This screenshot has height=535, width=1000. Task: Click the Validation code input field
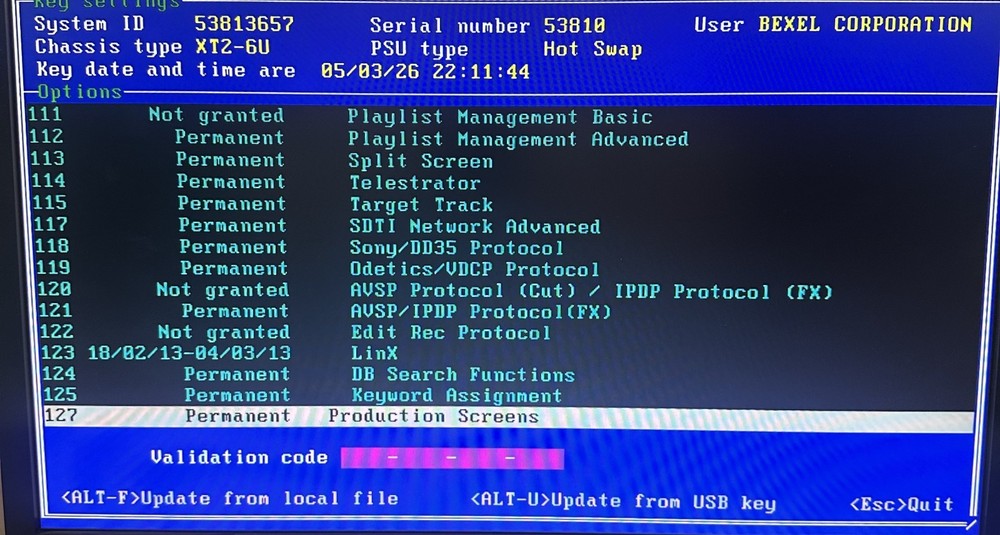[452, 458]
